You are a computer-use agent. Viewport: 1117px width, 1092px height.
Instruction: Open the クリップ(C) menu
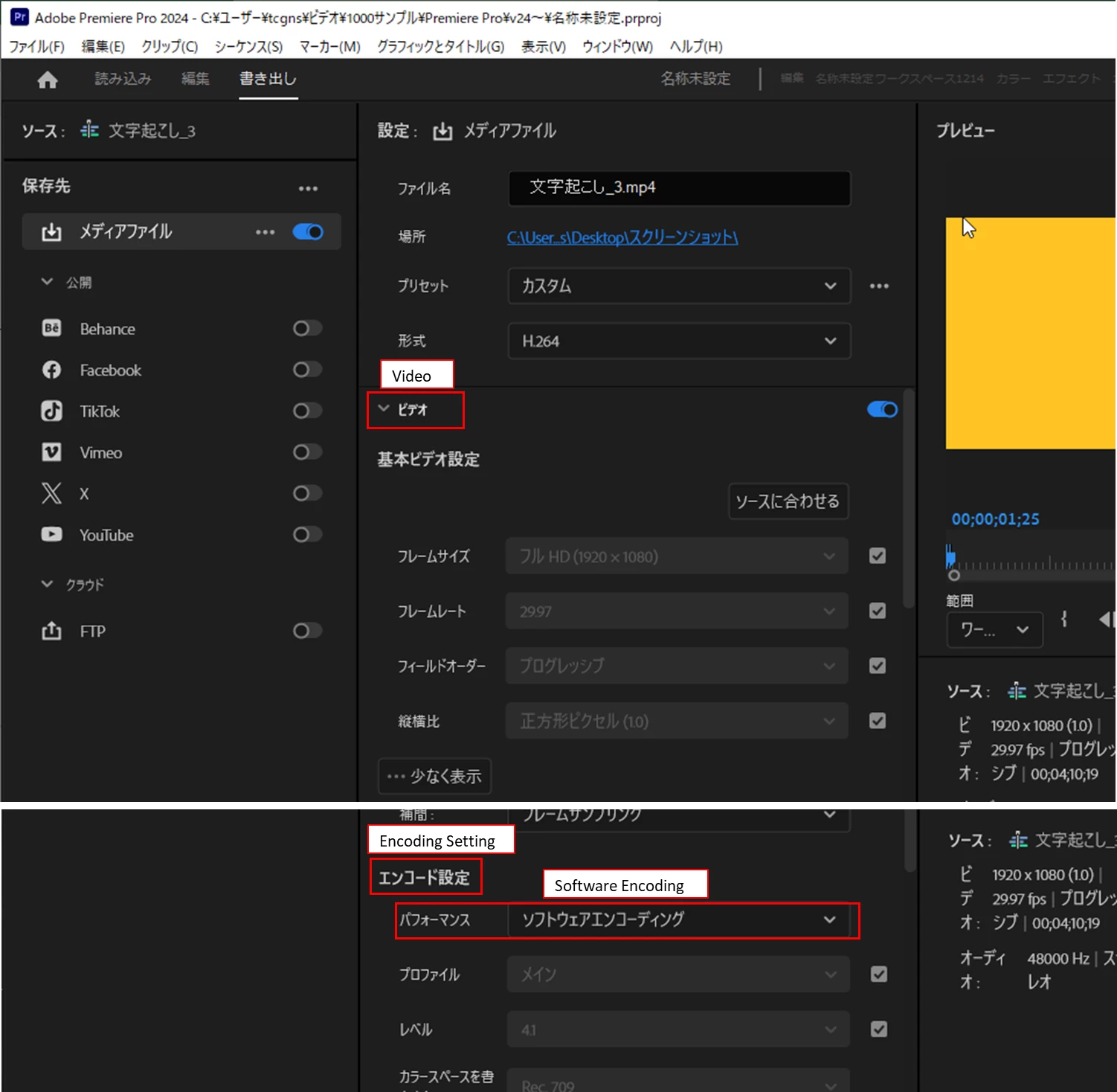point(170,46)
